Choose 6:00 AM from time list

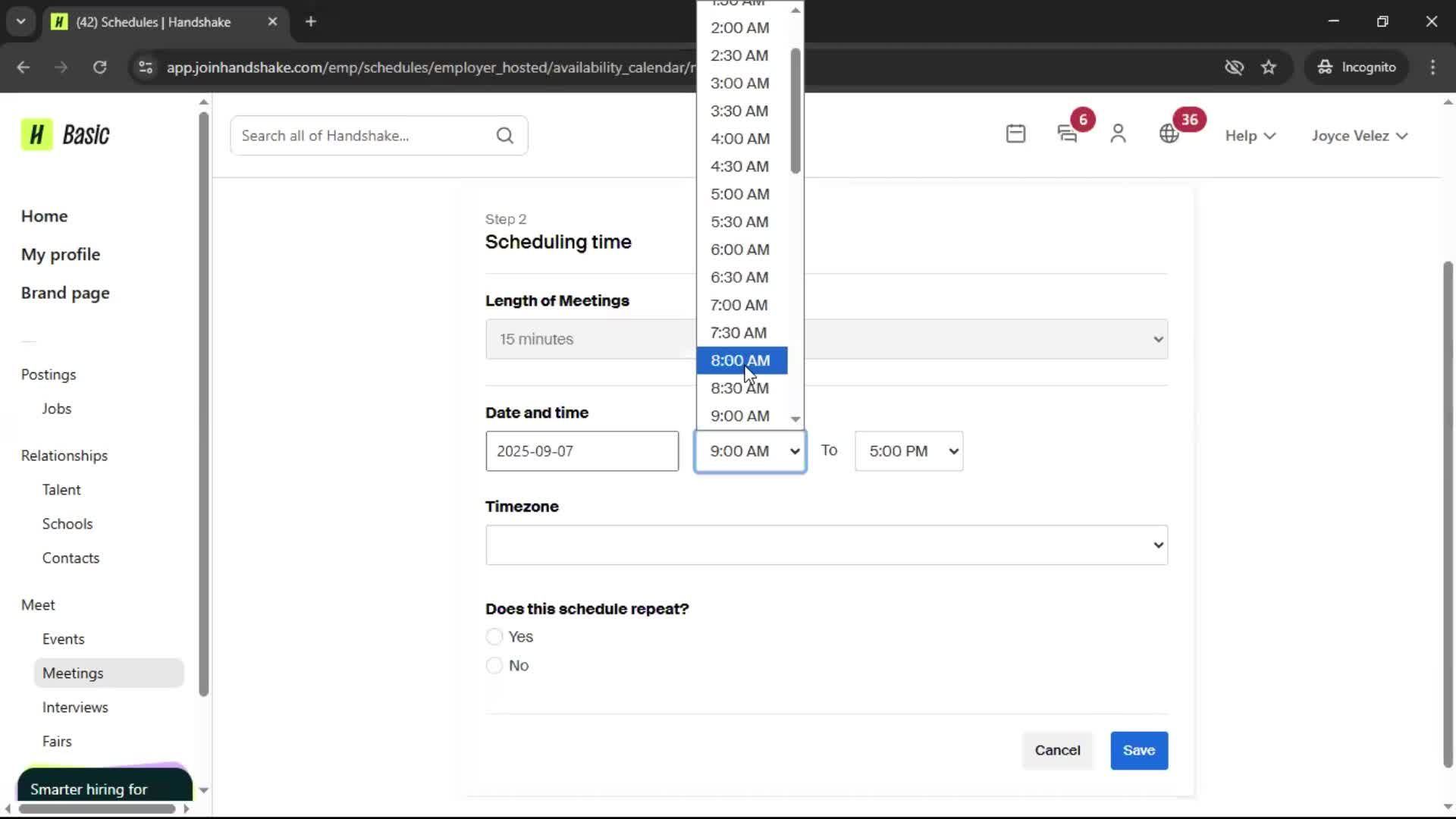point(742,249)
